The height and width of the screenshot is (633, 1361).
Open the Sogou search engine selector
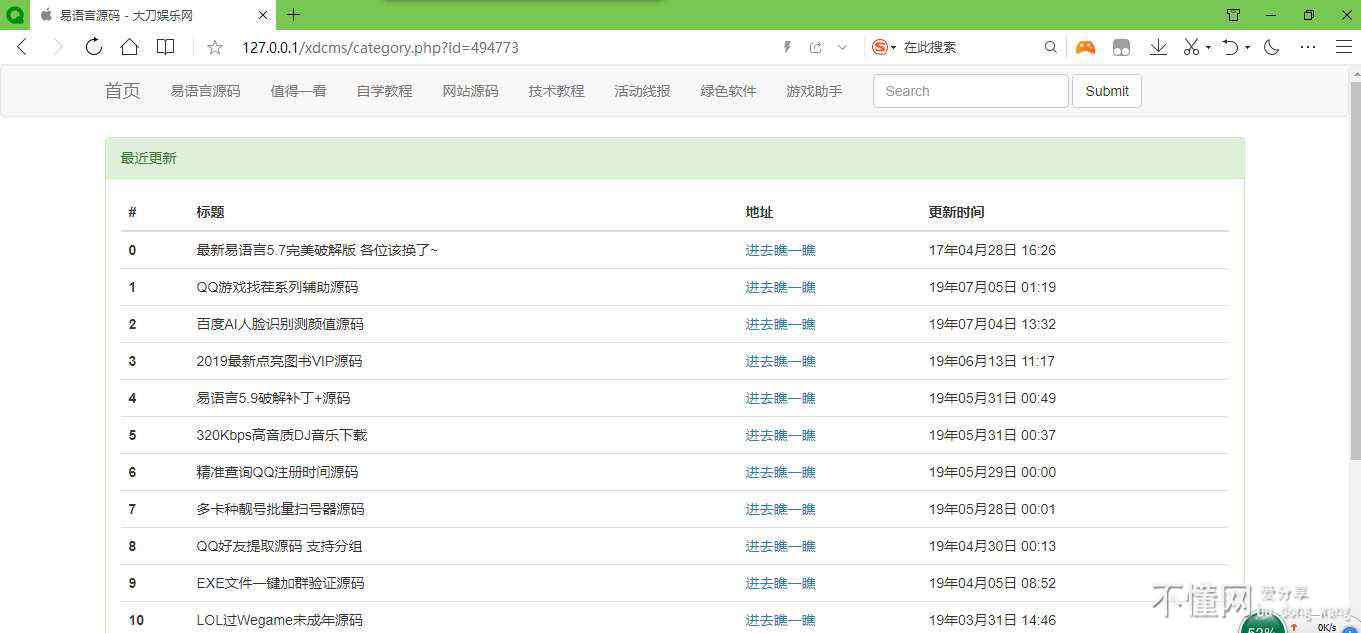point(884,47)
